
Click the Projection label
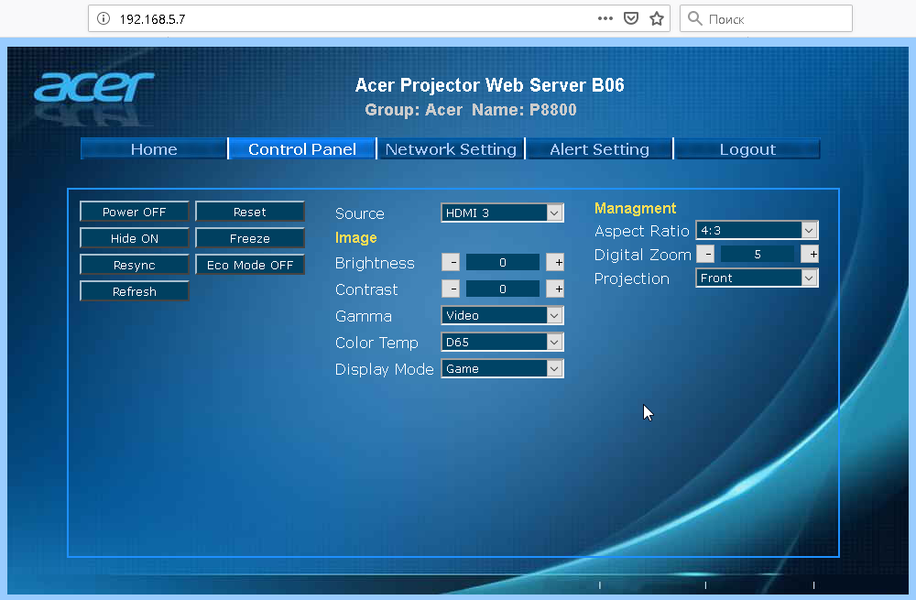click(x=632, y=279)
